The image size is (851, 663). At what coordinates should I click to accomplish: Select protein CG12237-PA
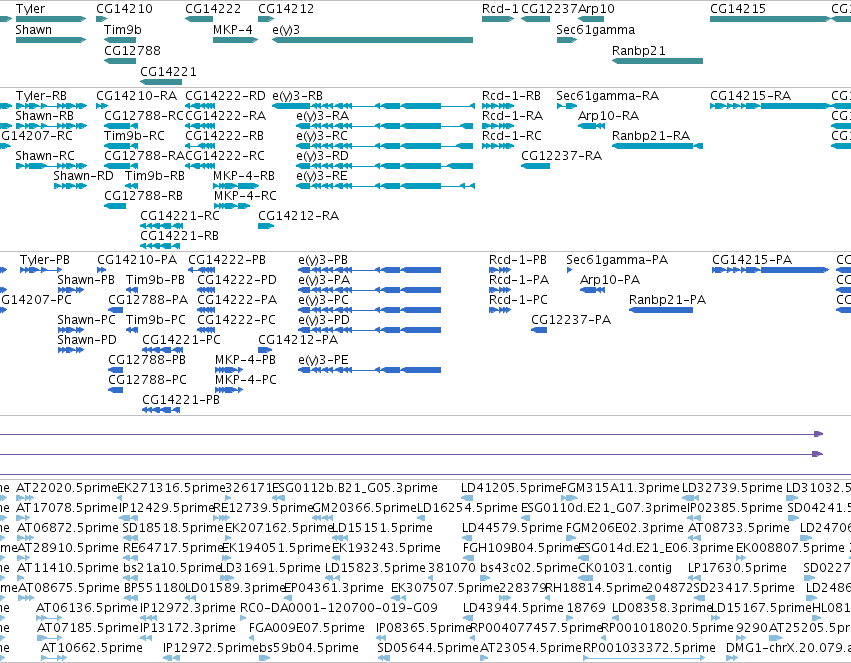coord(538,330)
